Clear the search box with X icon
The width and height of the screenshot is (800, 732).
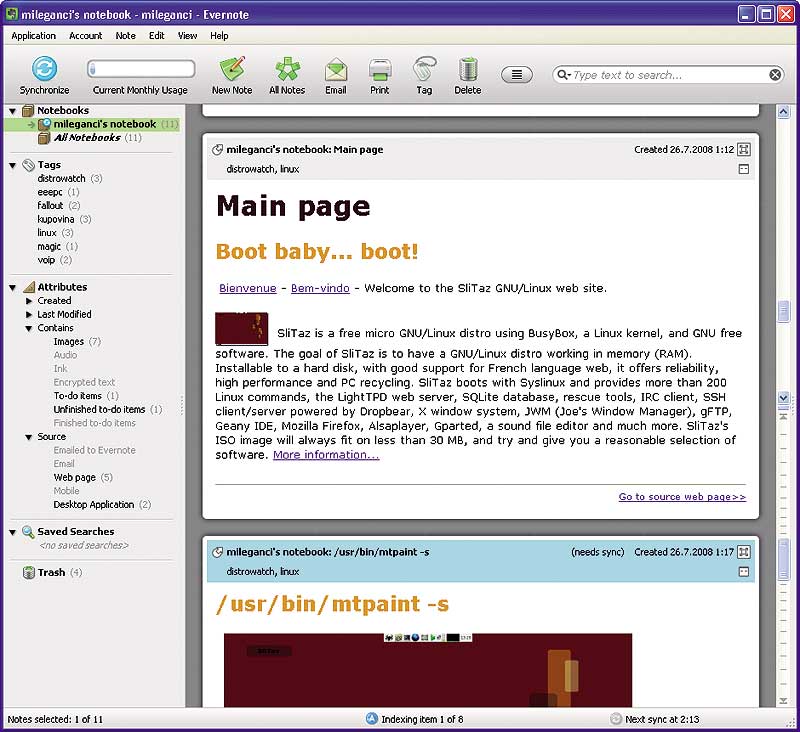775,75
